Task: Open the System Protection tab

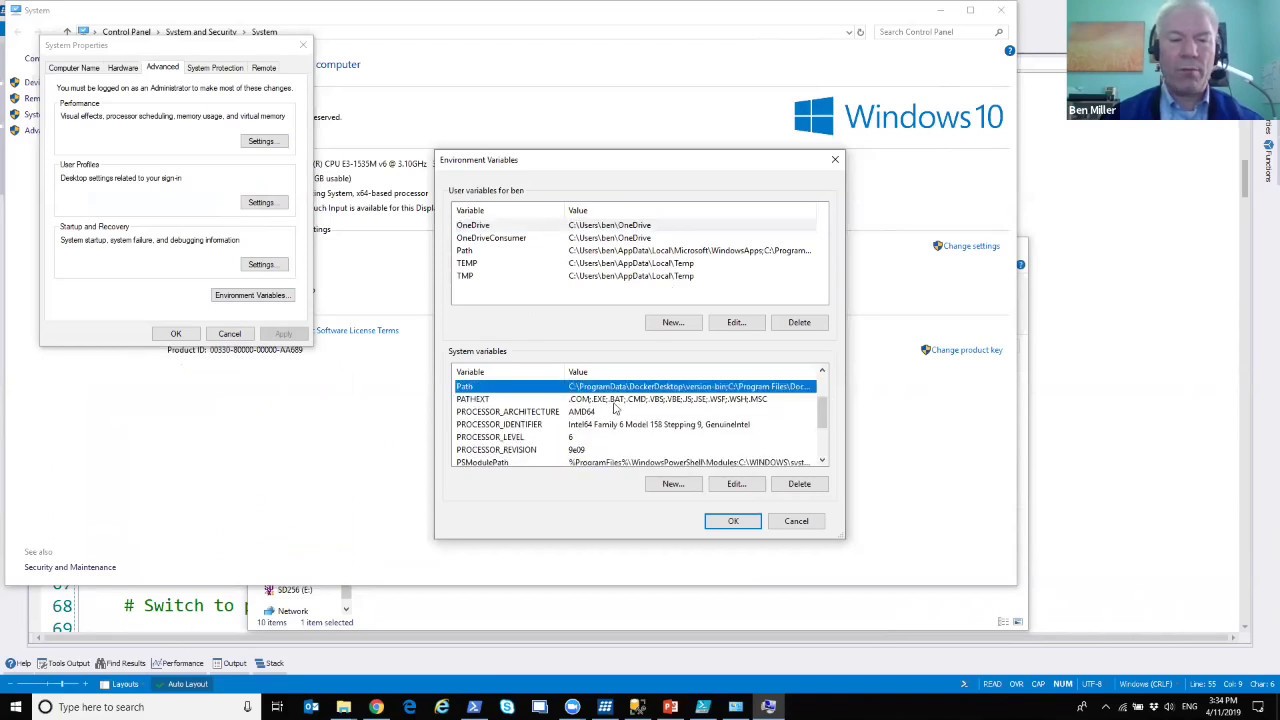Action: coord(215,68)
